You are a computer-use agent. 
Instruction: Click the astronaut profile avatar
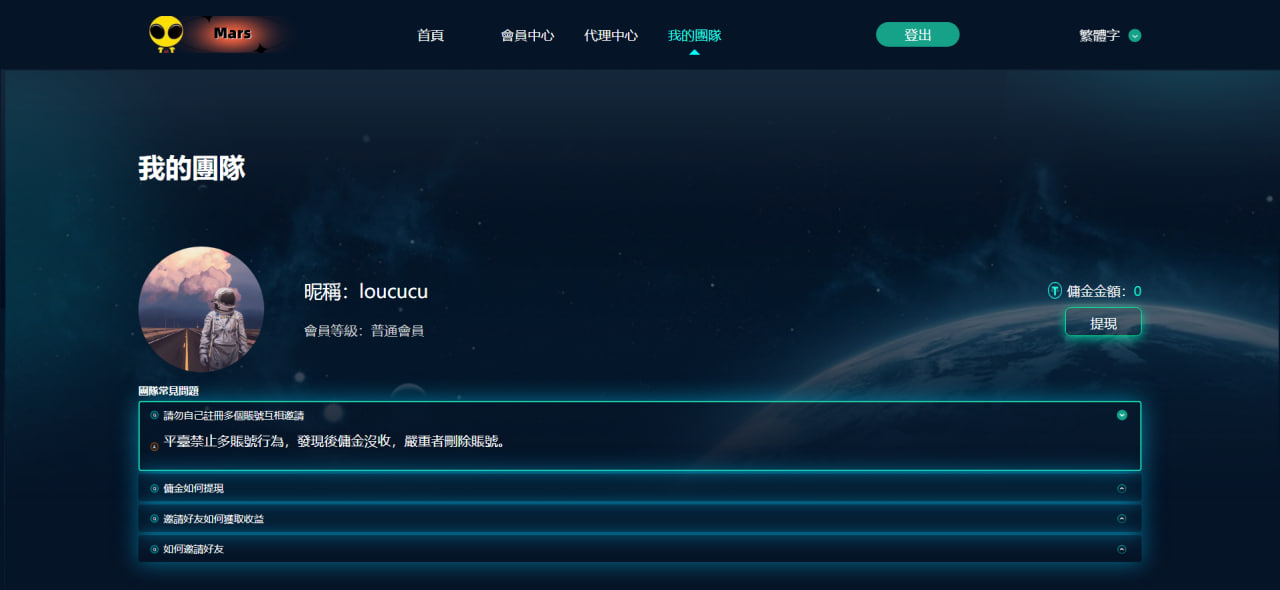tap(201, 309)
